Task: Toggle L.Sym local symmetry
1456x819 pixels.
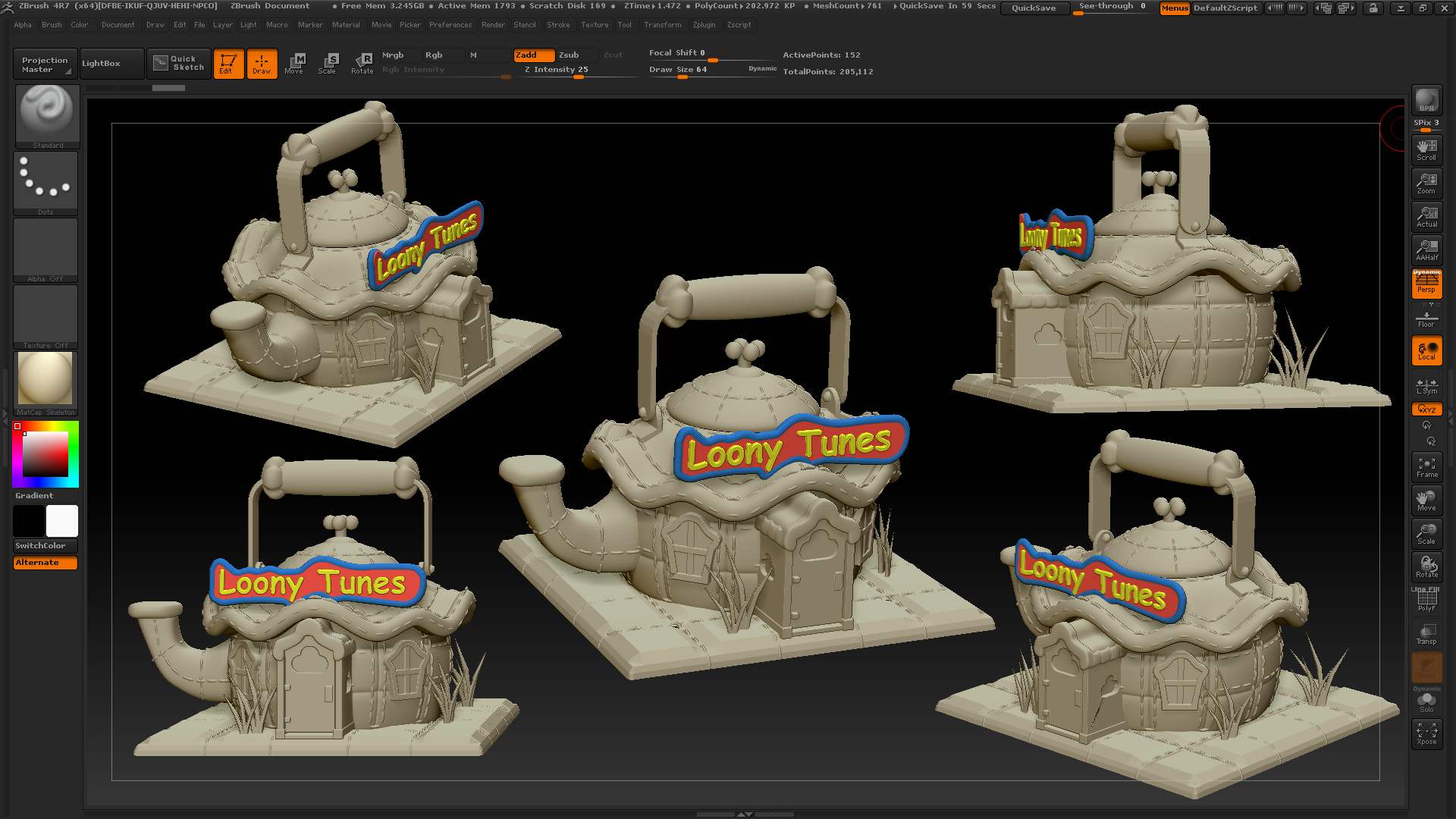Action: [1426, 385]
